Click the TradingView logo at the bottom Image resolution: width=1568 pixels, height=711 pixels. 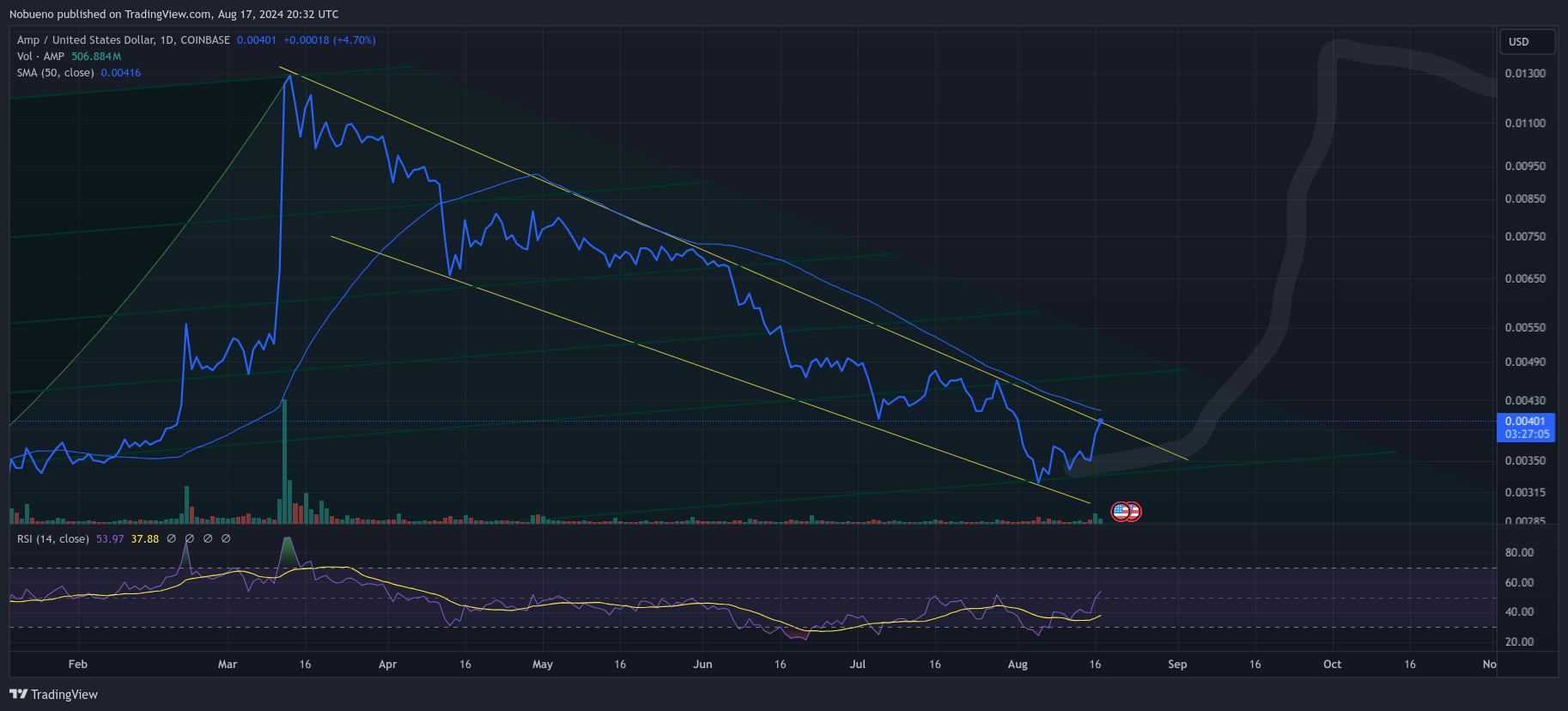tap(53, 694)
